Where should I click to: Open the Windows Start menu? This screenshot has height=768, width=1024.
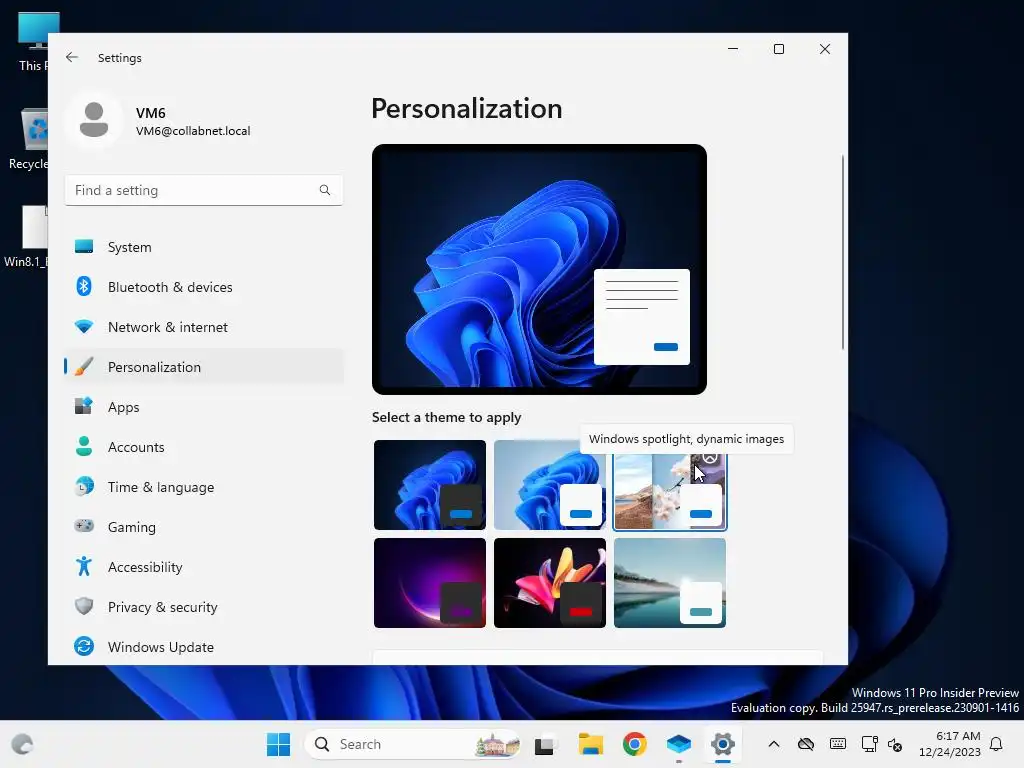click(278, 744)
